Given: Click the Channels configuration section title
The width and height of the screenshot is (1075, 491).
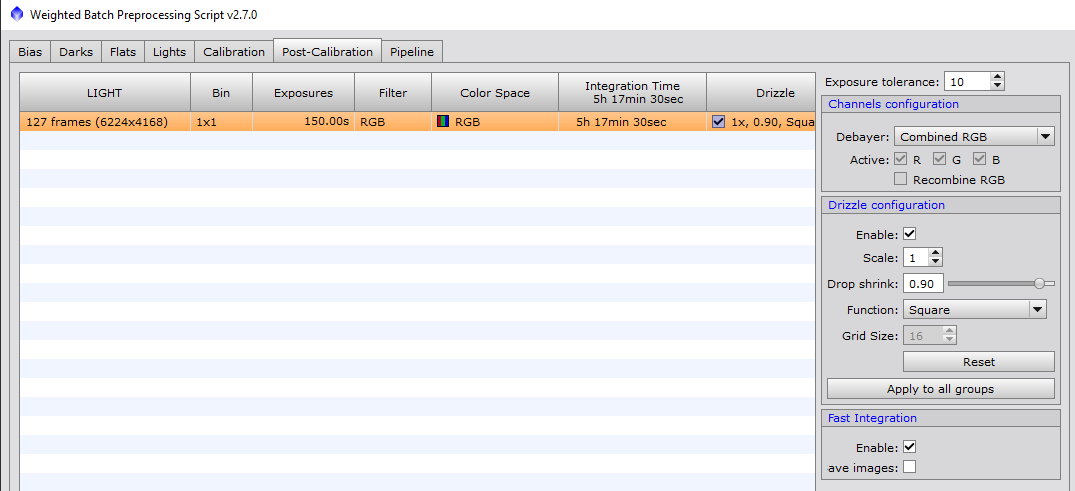Looking at the screenshot, I should [x=893, y=104].
